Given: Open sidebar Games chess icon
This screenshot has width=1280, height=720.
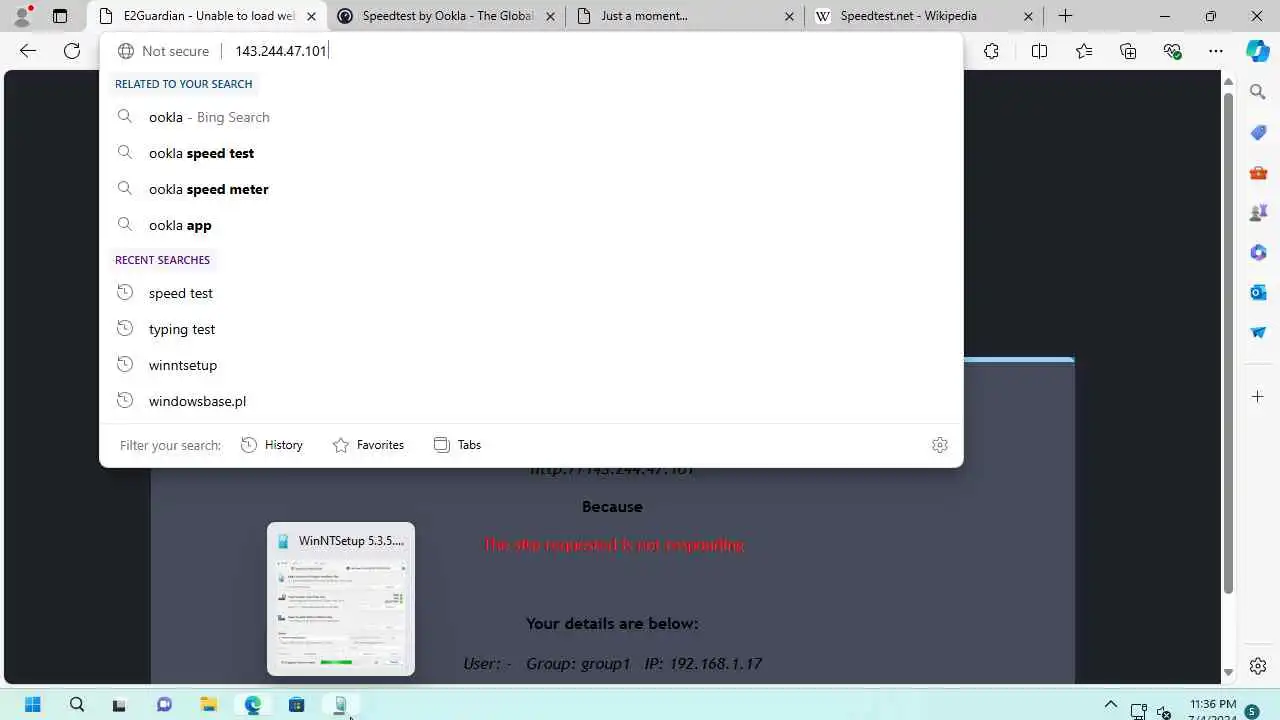Looking at the screenshot, I should coord(1258,212).
